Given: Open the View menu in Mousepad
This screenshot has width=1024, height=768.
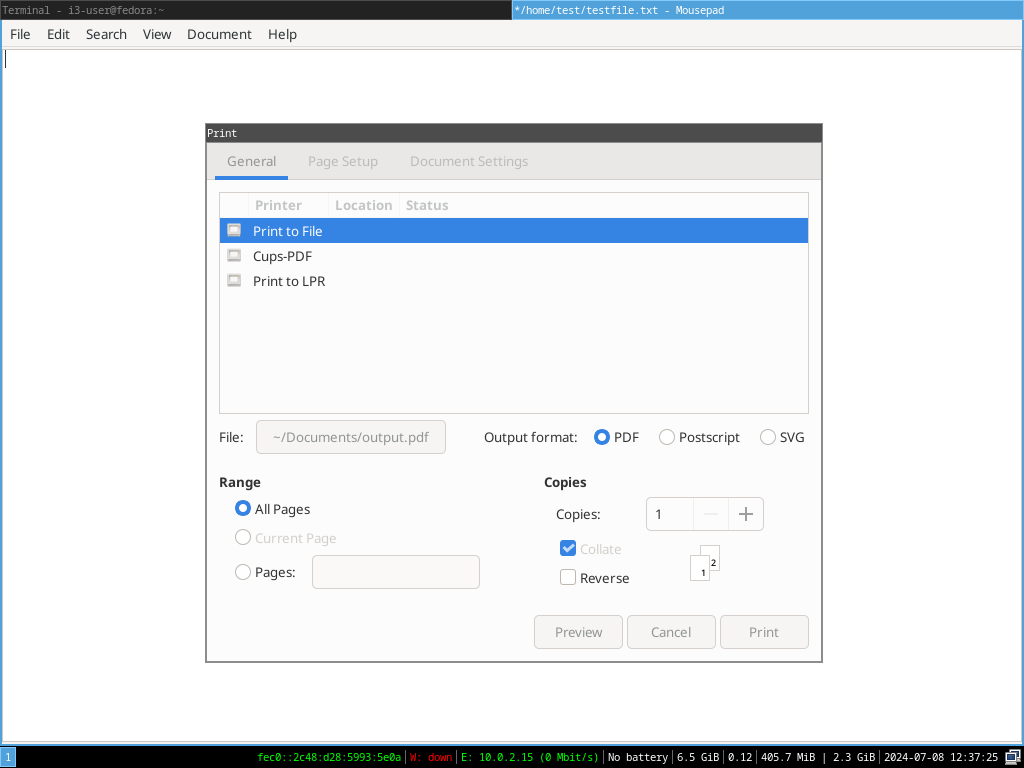Looking at the screenshot, I should pyautogui.click(x=157, y=34).
